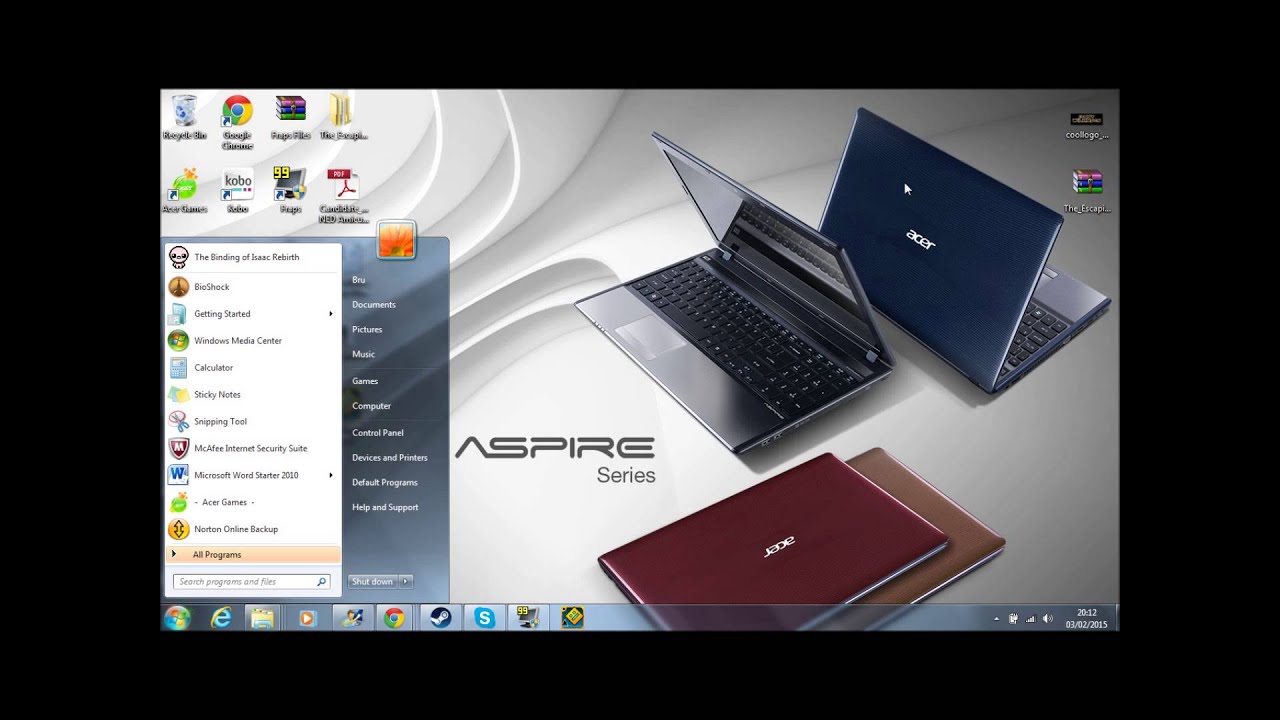
Task: Open Help and Support
Action: pos(385,508)
